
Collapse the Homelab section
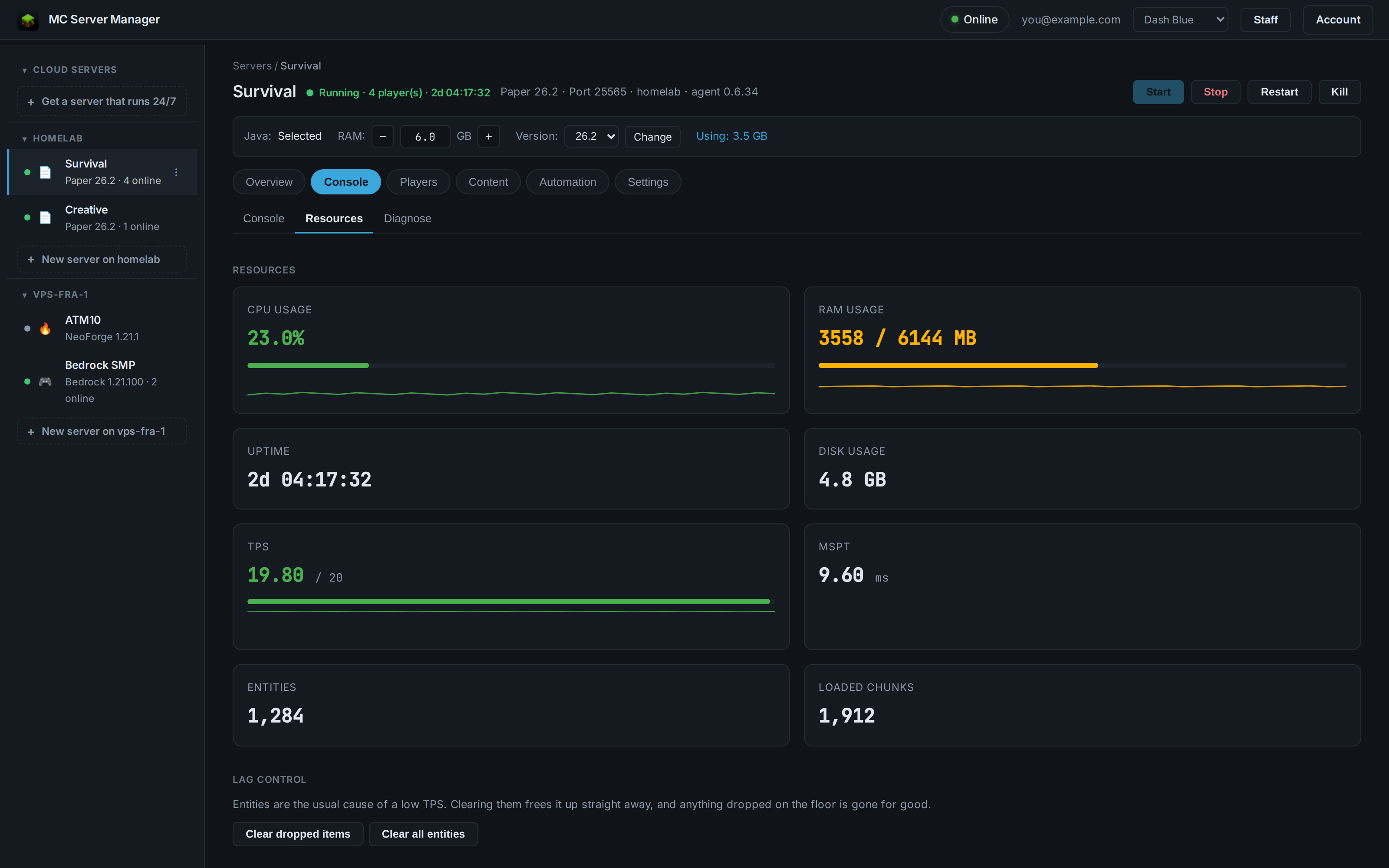52,138
